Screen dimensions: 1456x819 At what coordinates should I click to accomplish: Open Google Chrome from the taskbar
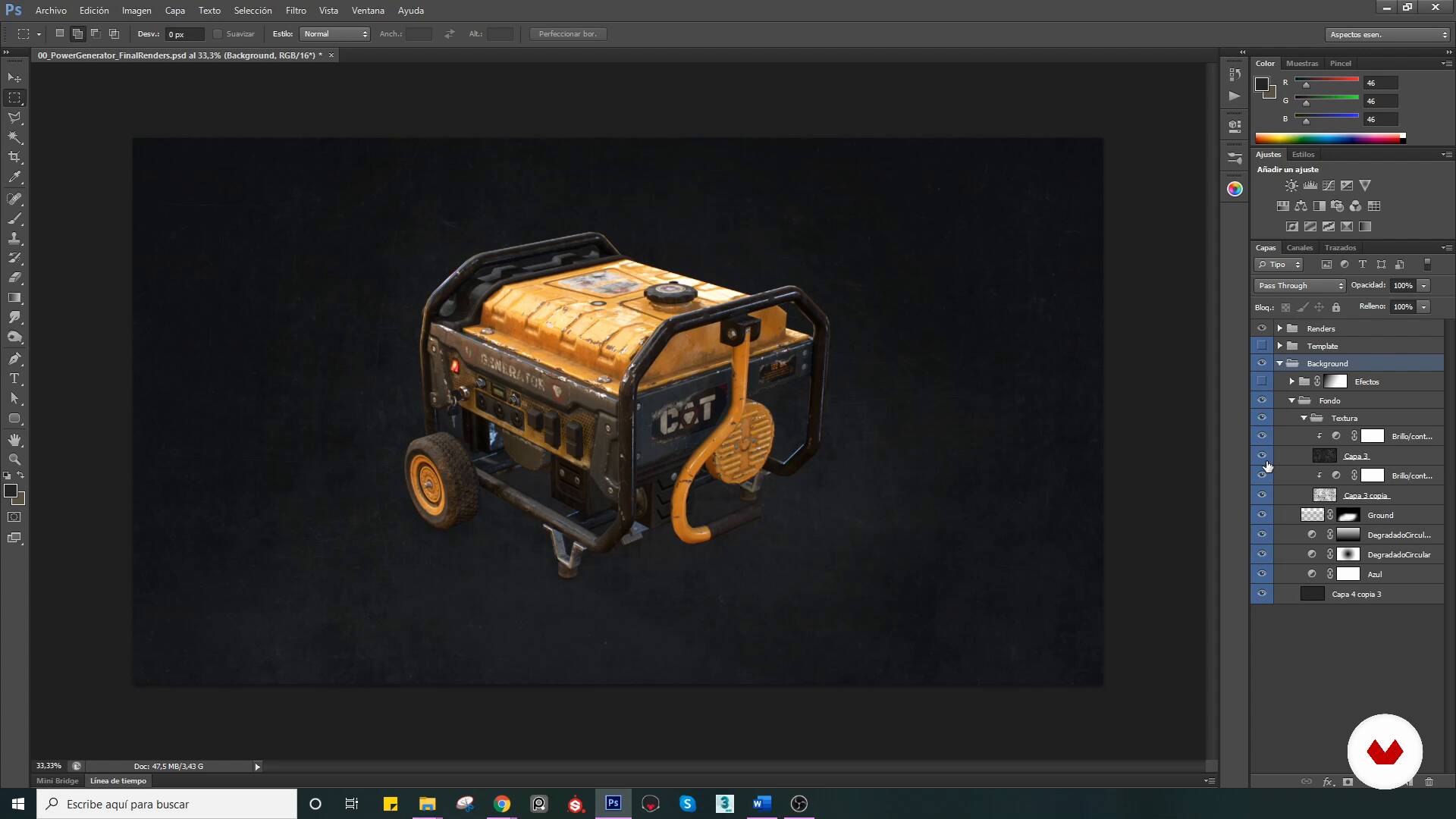click(502, 804)
